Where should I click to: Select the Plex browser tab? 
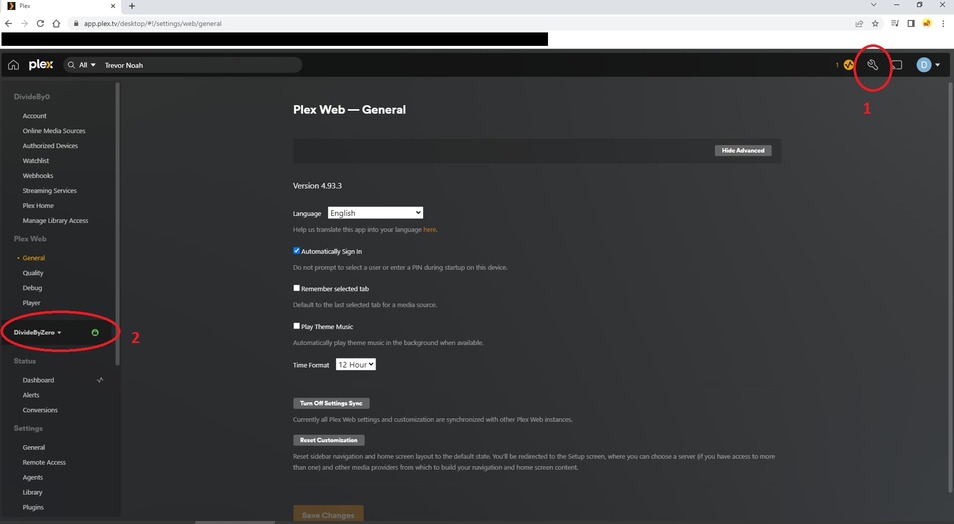[x=61, y=6]
